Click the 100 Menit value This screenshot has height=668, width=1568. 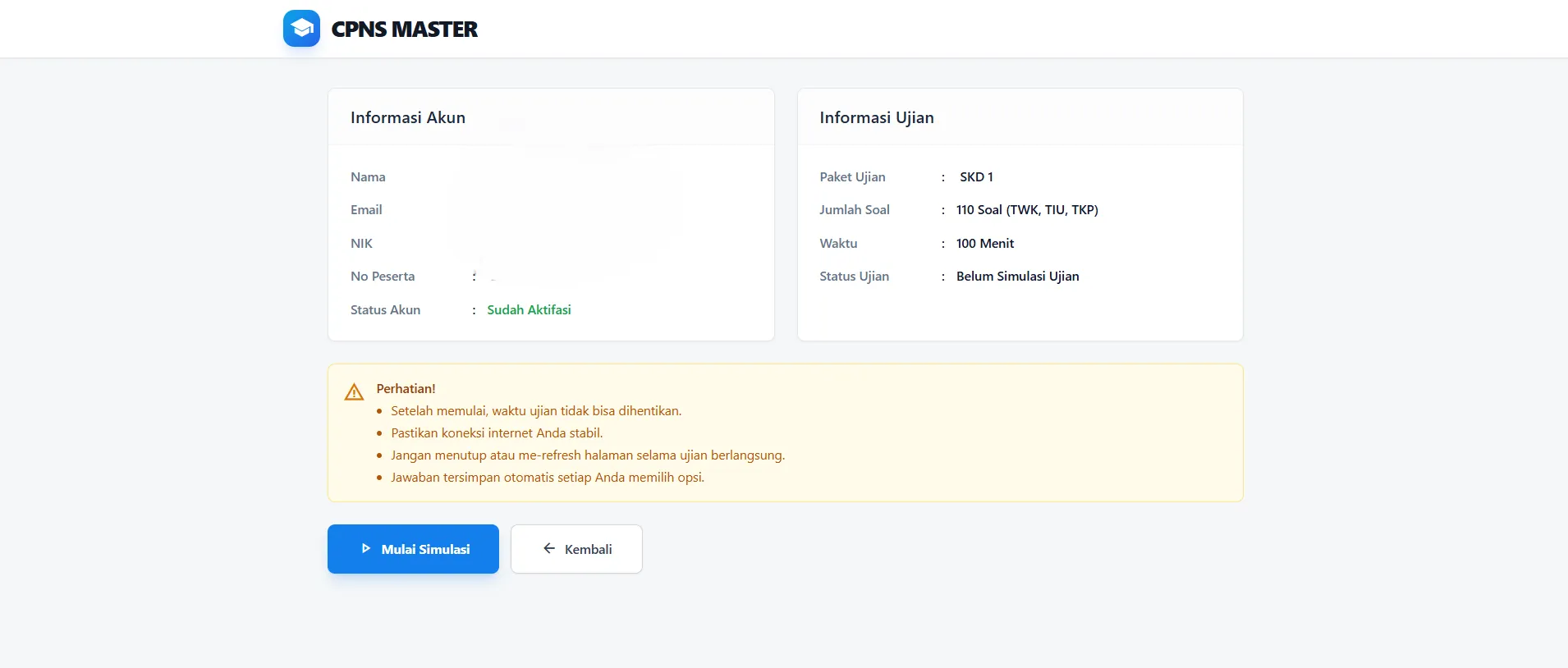click(985, 243)
